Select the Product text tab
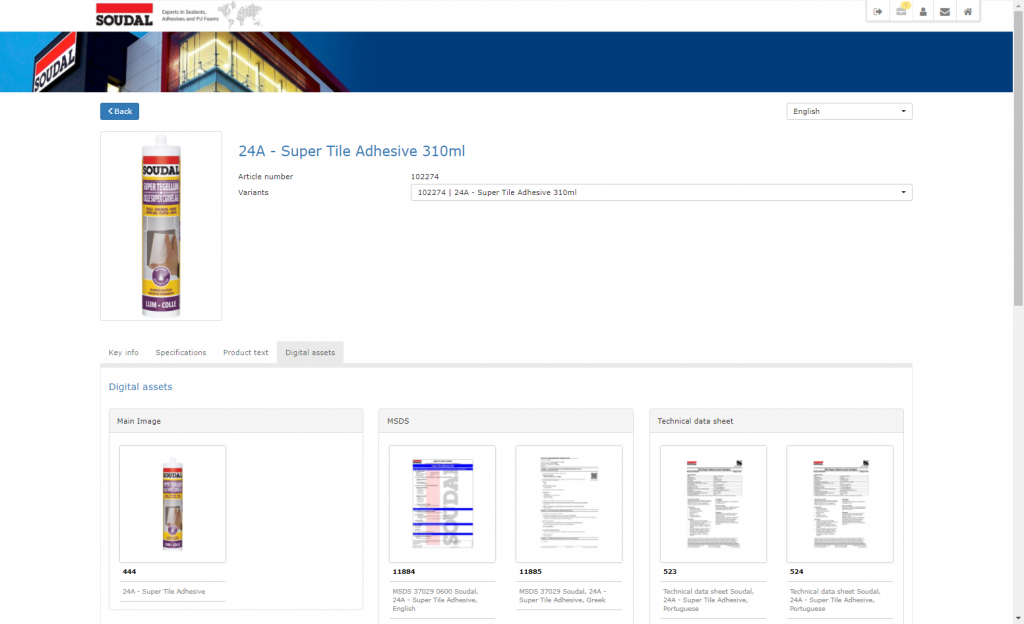 coord(245,353)
